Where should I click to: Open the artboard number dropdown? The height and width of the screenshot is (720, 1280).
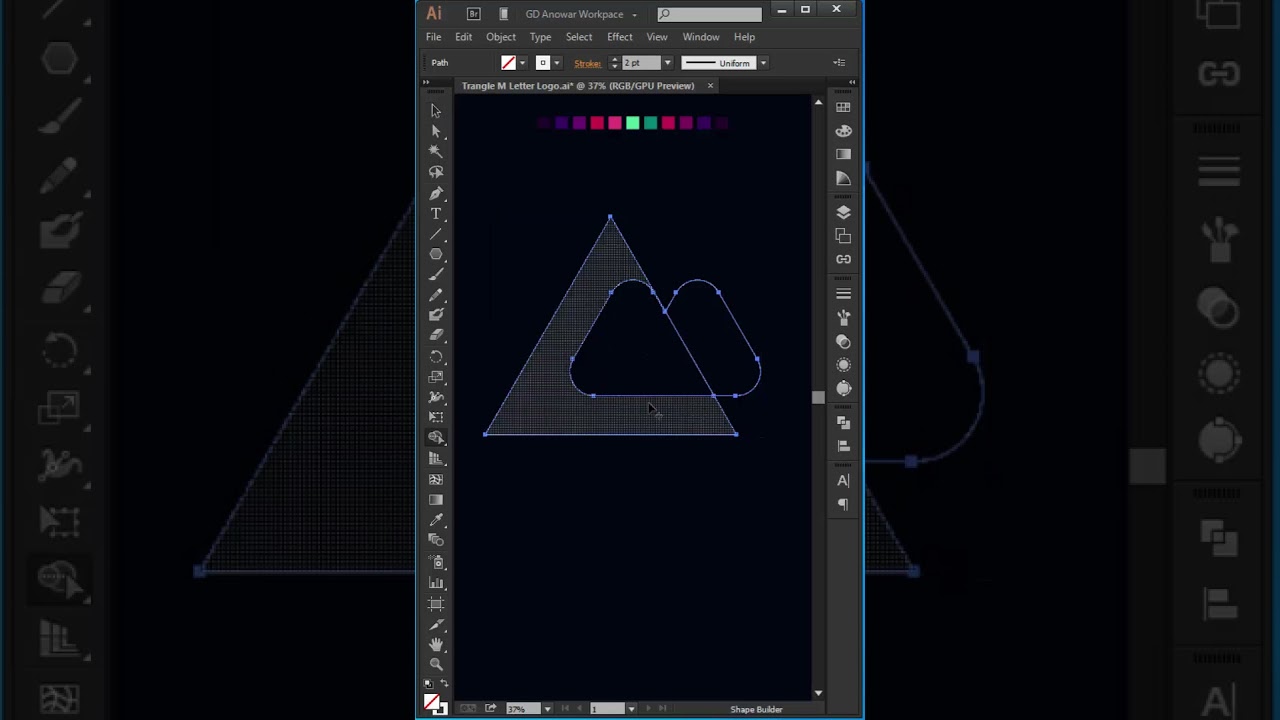[631, 709]
